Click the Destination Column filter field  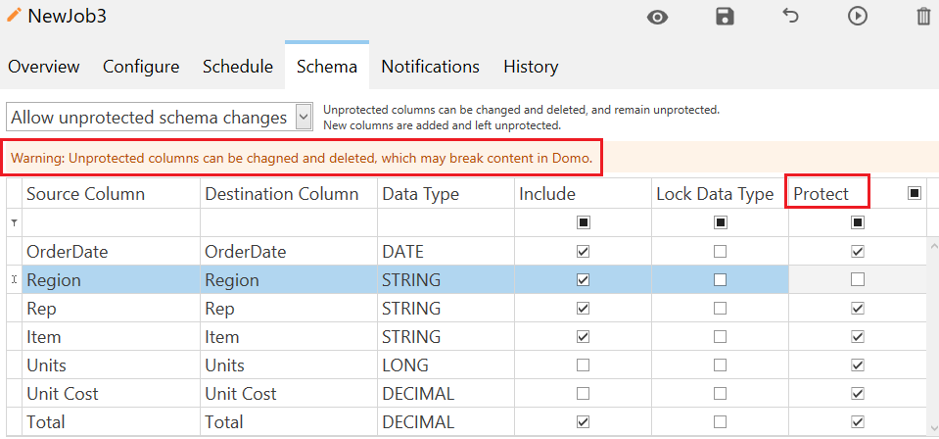[x=288, y=222]
